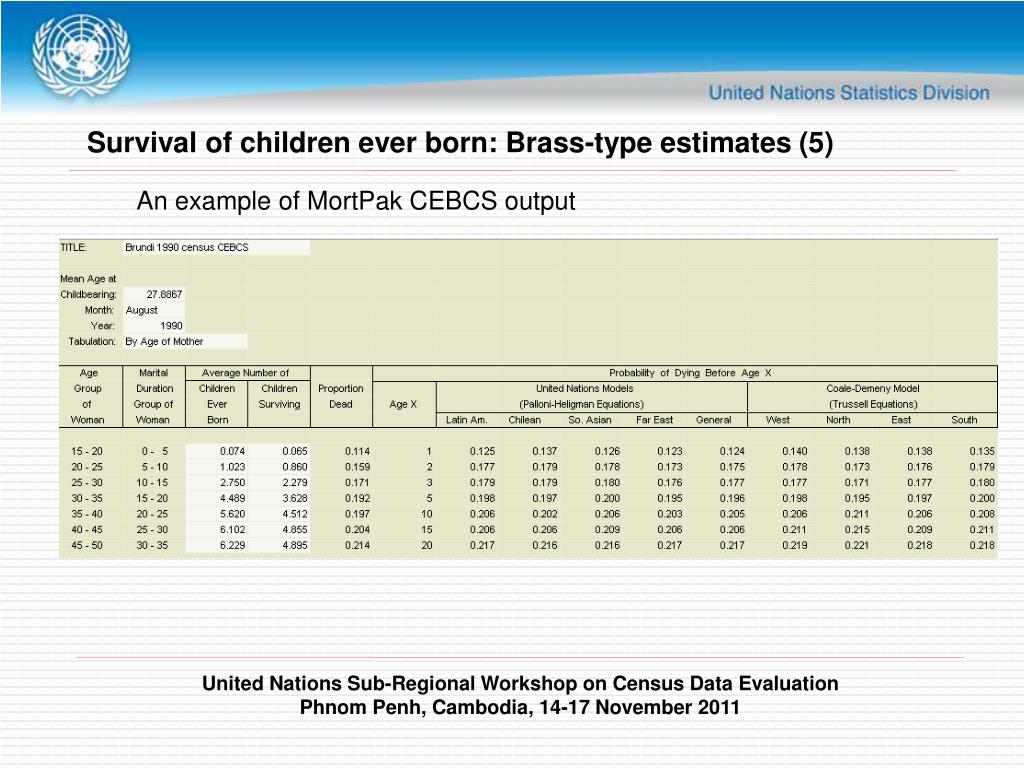Select the age group cell '45 - 50'

point(87,545)
